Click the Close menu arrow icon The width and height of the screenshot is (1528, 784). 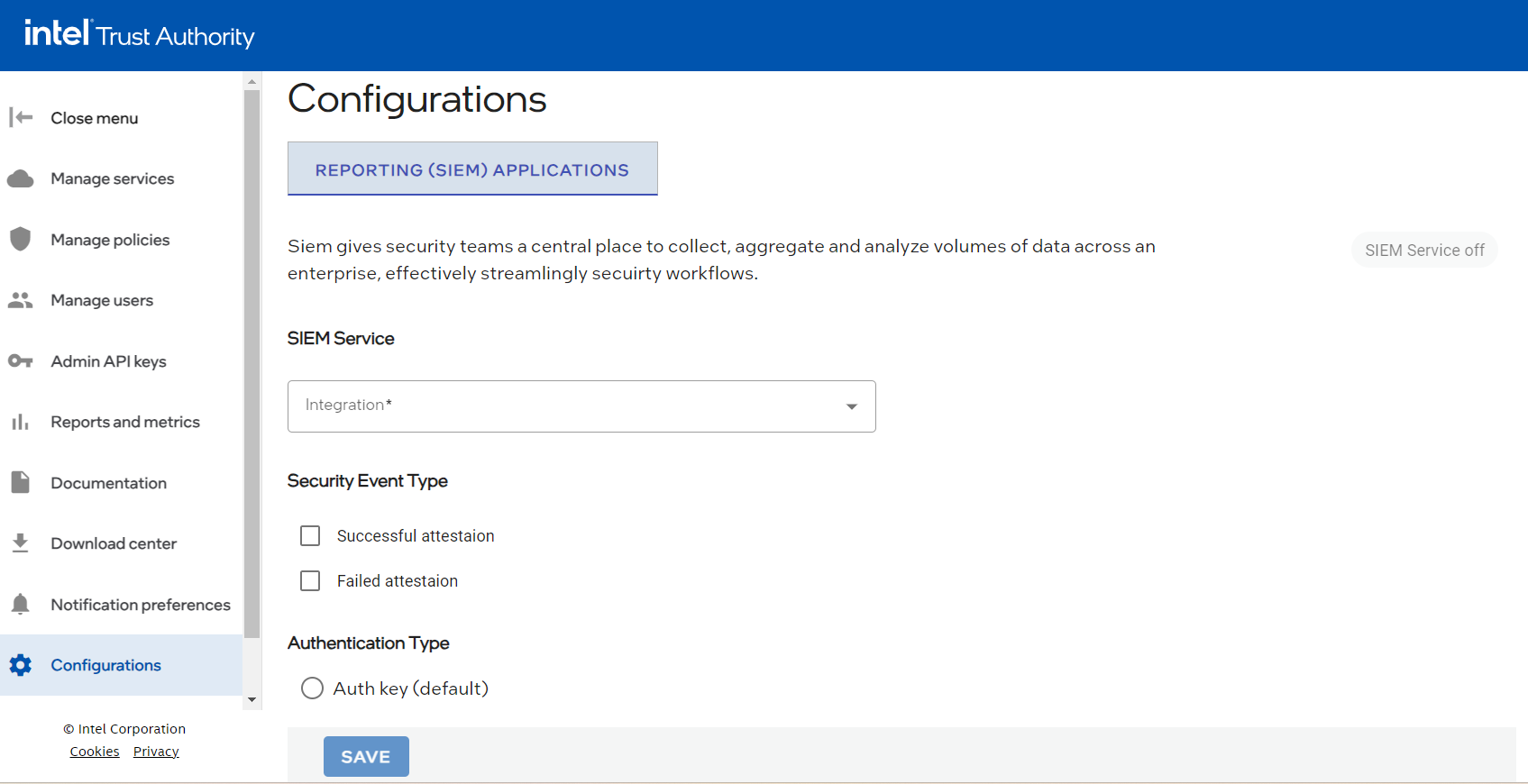pos(21,117)
